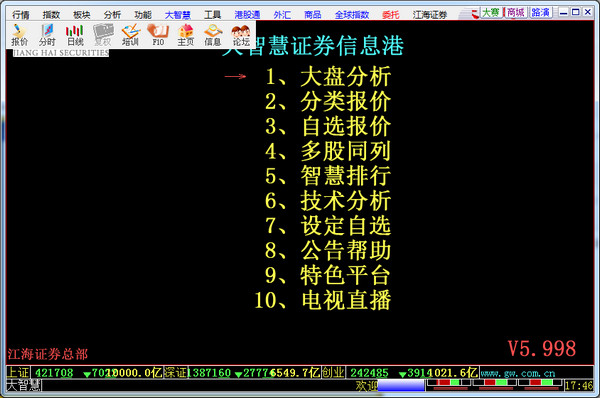
Task: Open the 港股通 menu
Action: [247, 15]
